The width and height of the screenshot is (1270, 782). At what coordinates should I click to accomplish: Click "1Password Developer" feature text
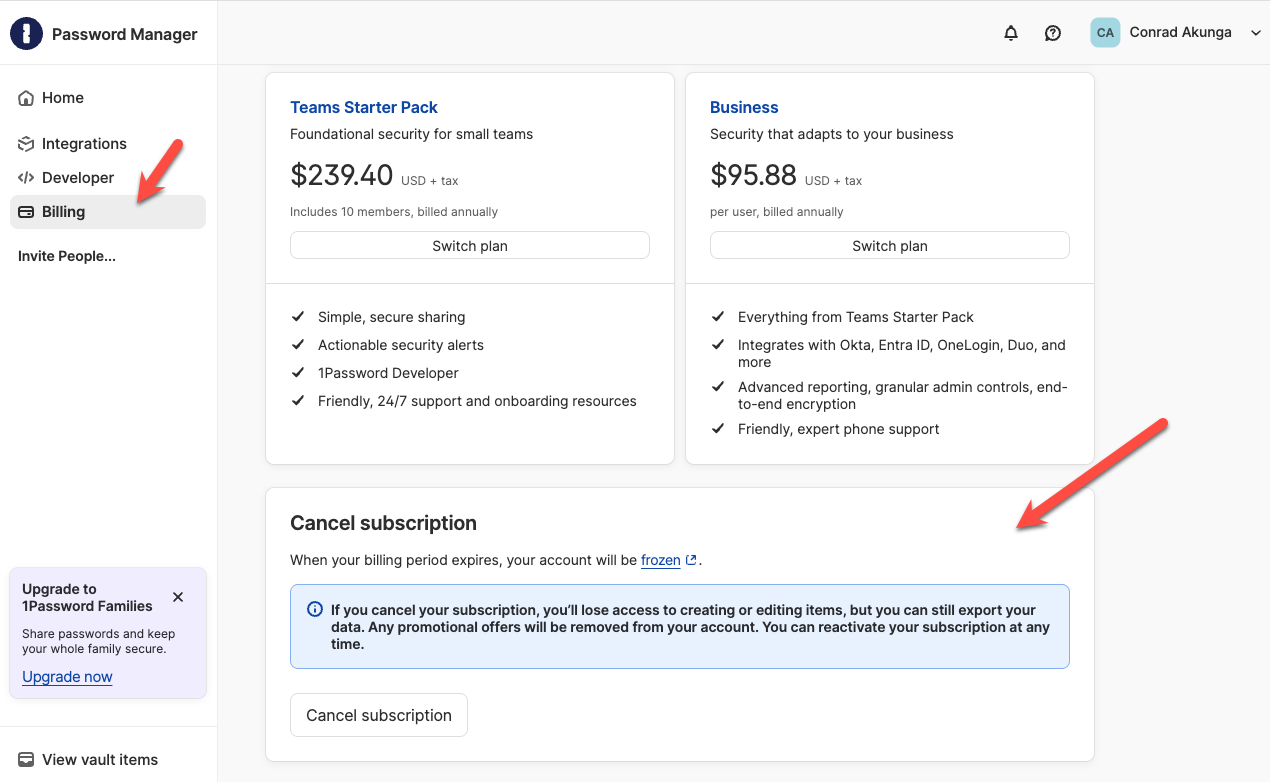tap(388, 373)
